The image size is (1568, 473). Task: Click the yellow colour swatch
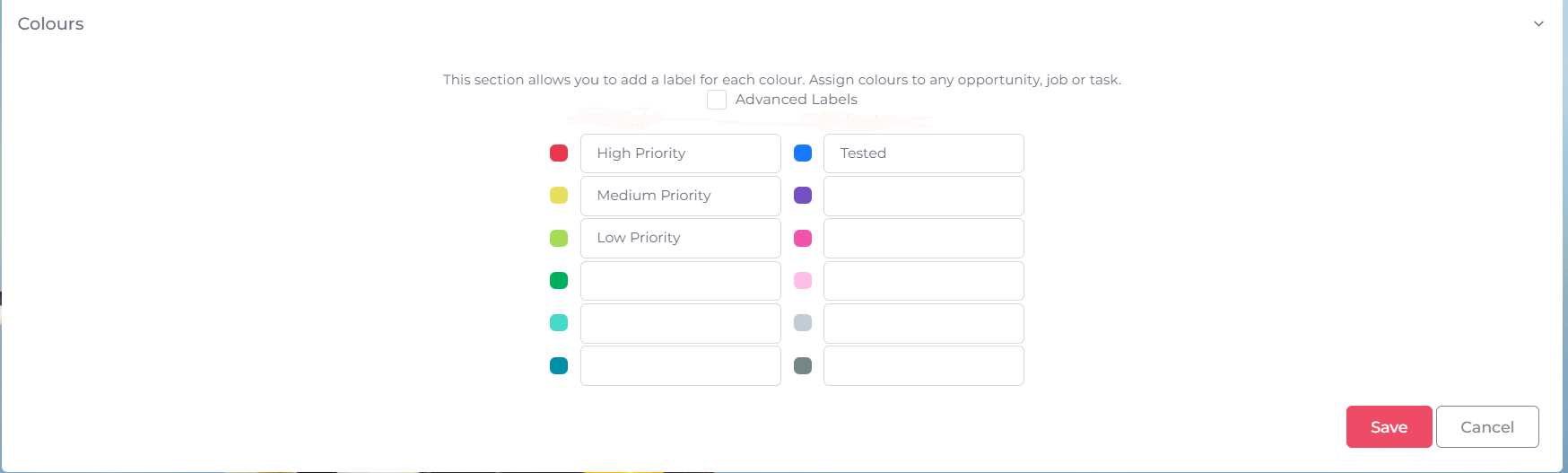tap(559, 196)
